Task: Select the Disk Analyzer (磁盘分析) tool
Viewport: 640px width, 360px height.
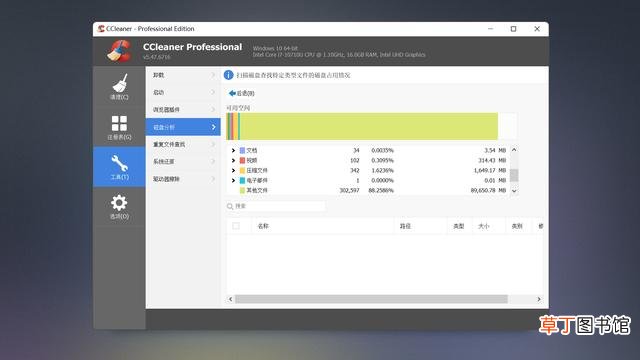Action: point(183,127)
